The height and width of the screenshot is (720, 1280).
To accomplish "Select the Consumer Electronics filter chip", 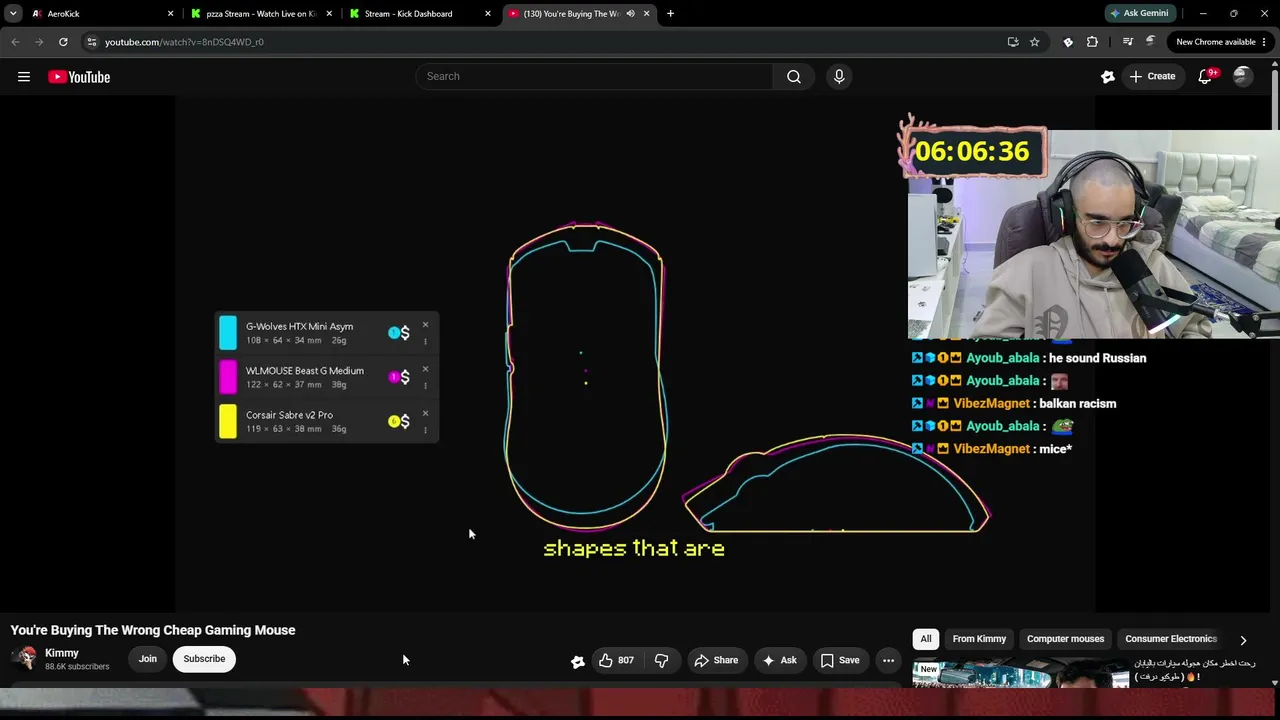I will click(x=1171, y=639).
